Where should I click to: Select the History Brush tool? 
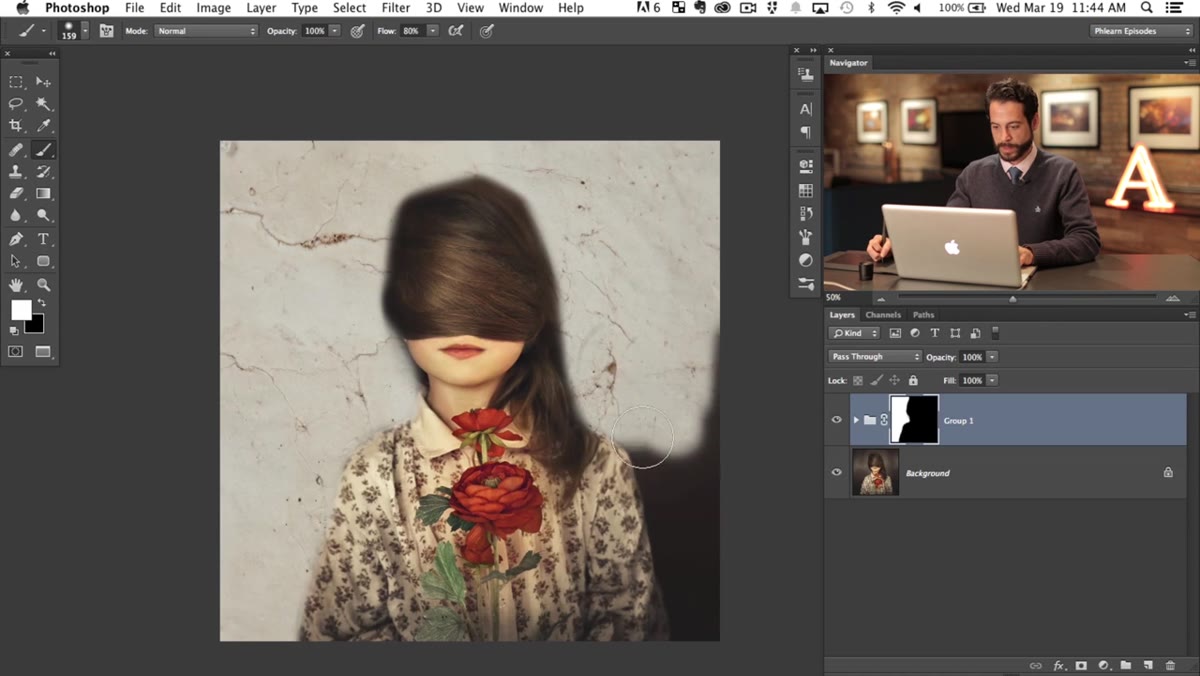point(43,172)
